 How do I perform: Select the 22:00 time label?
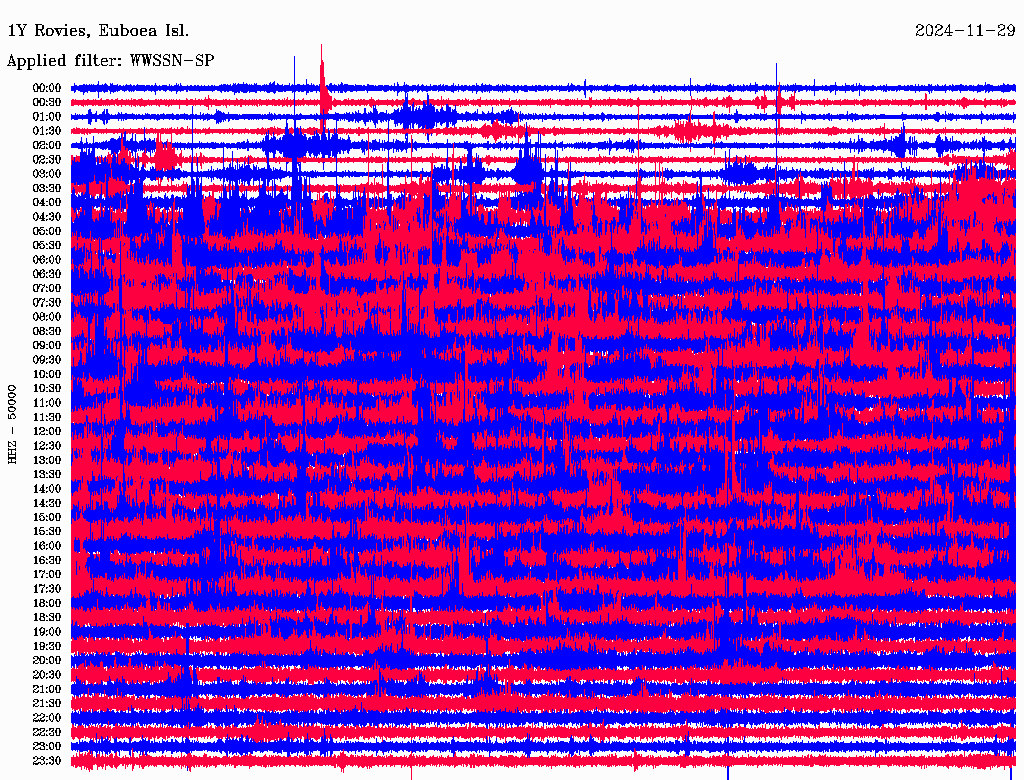click(x=46, y=718)
